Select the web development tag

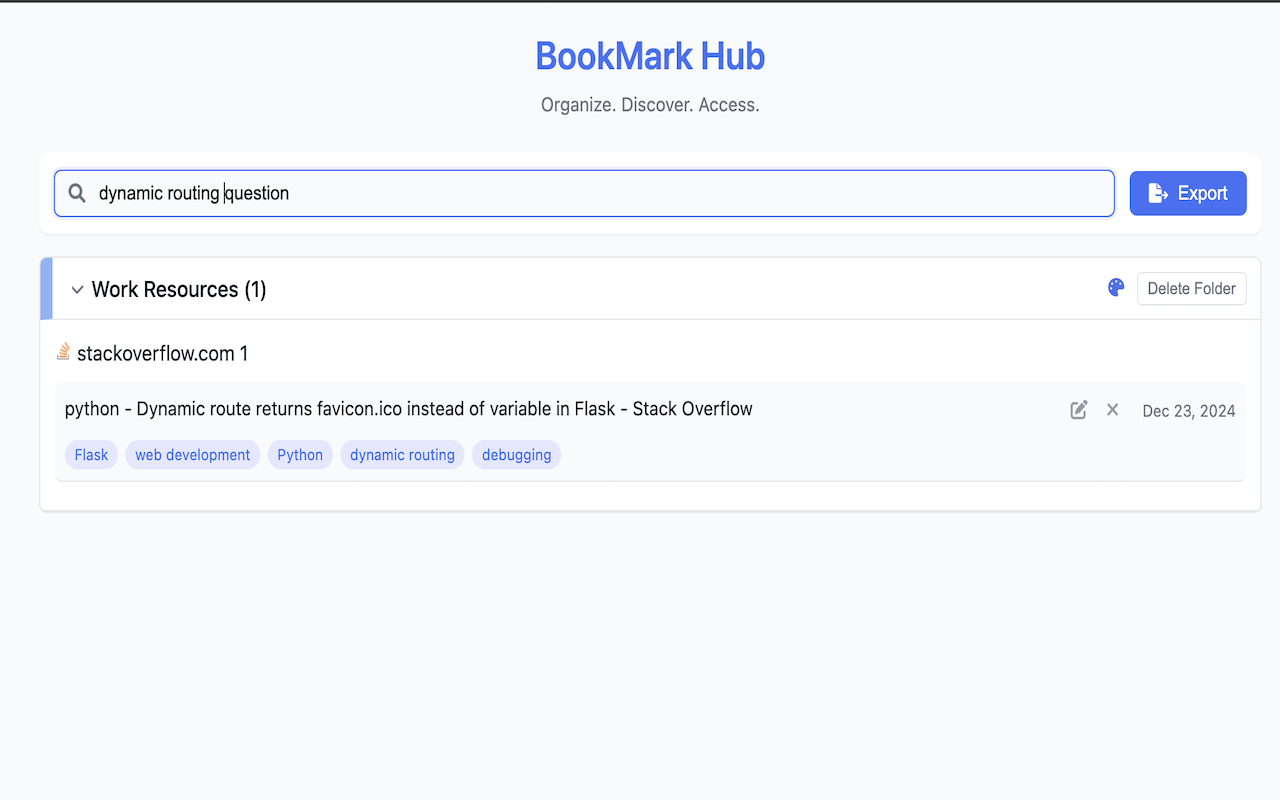coord(192,454)
